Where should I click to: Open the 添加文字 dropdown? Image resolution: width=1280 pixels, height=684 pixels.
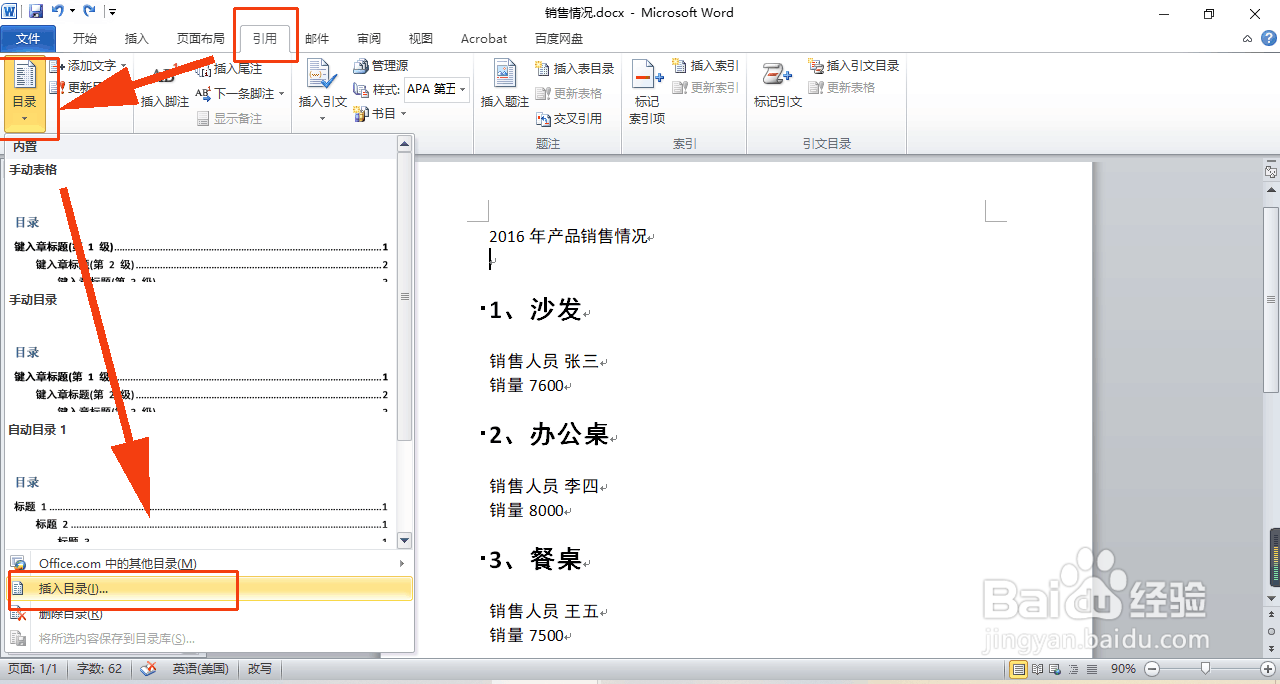coord(89,66)
